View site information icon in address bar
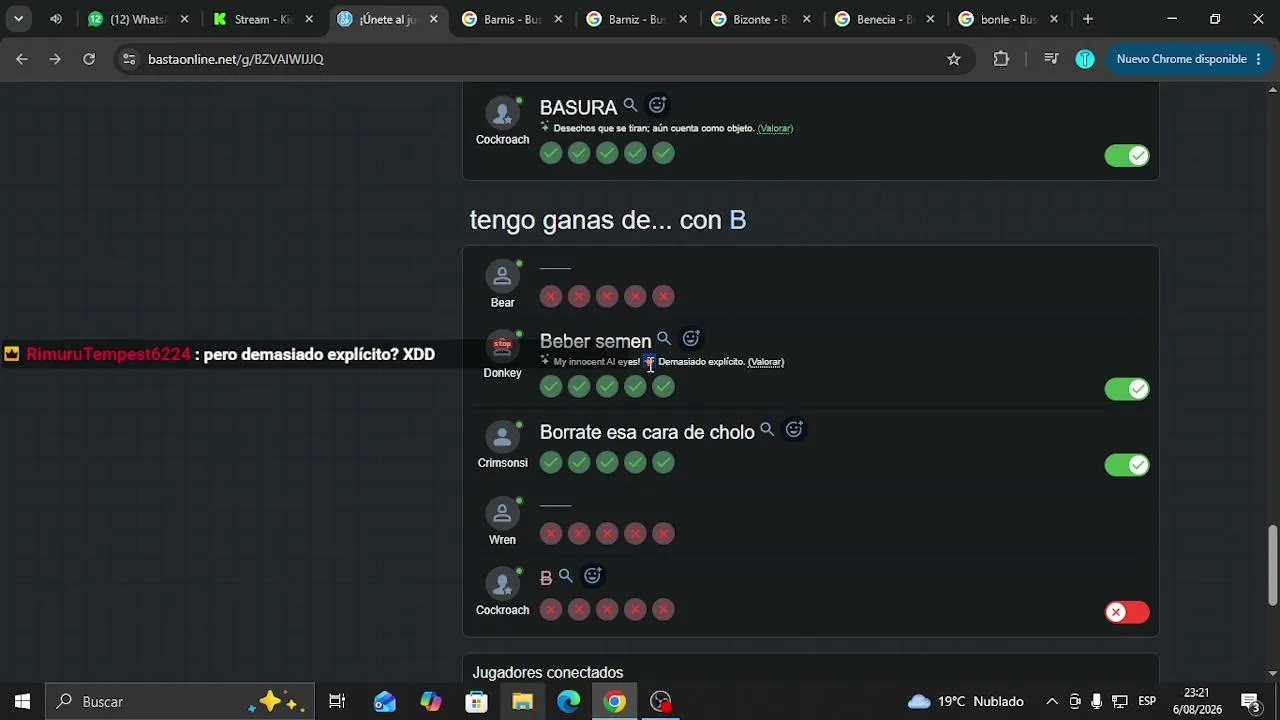Image resolution: width=1280 pixels, height=720 pixels. tap(128, 59)
